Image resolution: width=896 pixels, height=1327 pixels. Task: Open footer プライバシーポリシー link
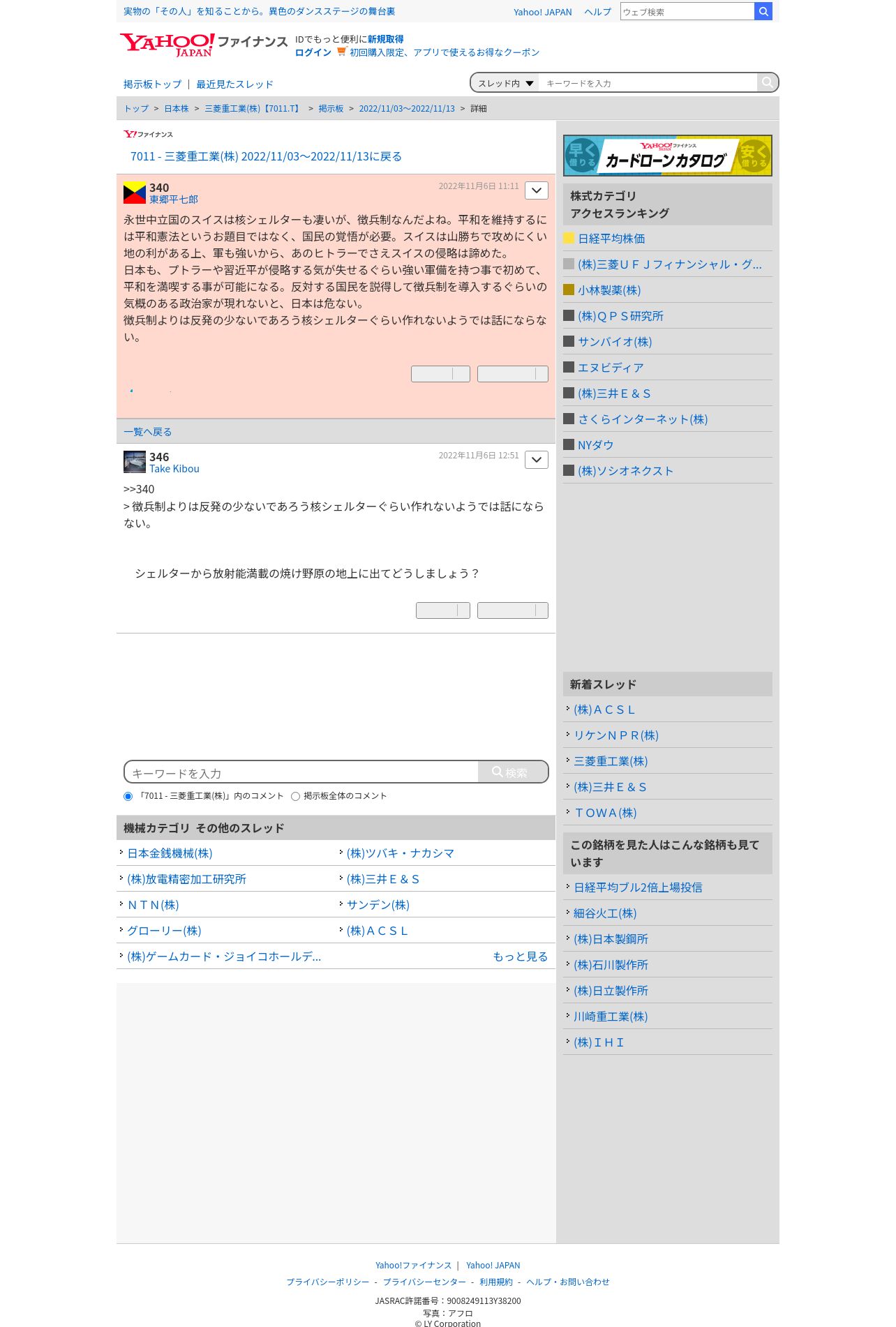(328, 1282)
